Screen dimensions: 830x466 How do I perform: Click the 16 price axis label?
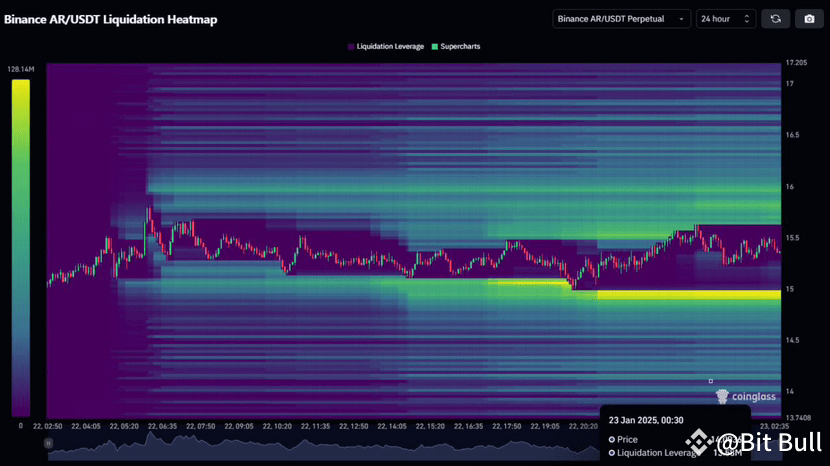790,187
